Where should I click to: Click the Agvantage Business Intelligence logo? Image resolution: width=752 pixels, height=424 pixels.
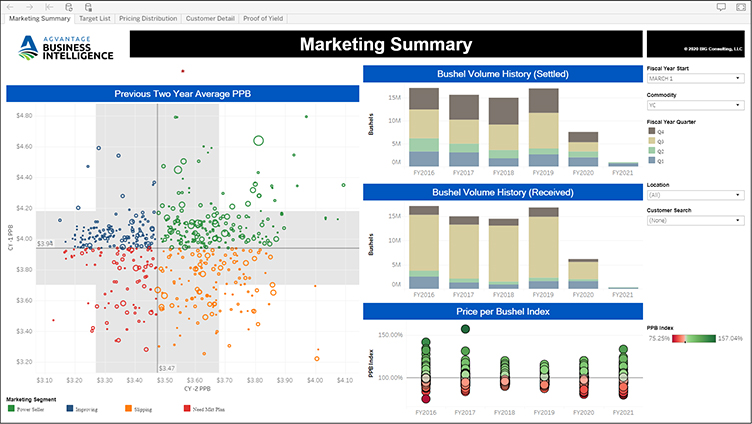click(65, 45)
